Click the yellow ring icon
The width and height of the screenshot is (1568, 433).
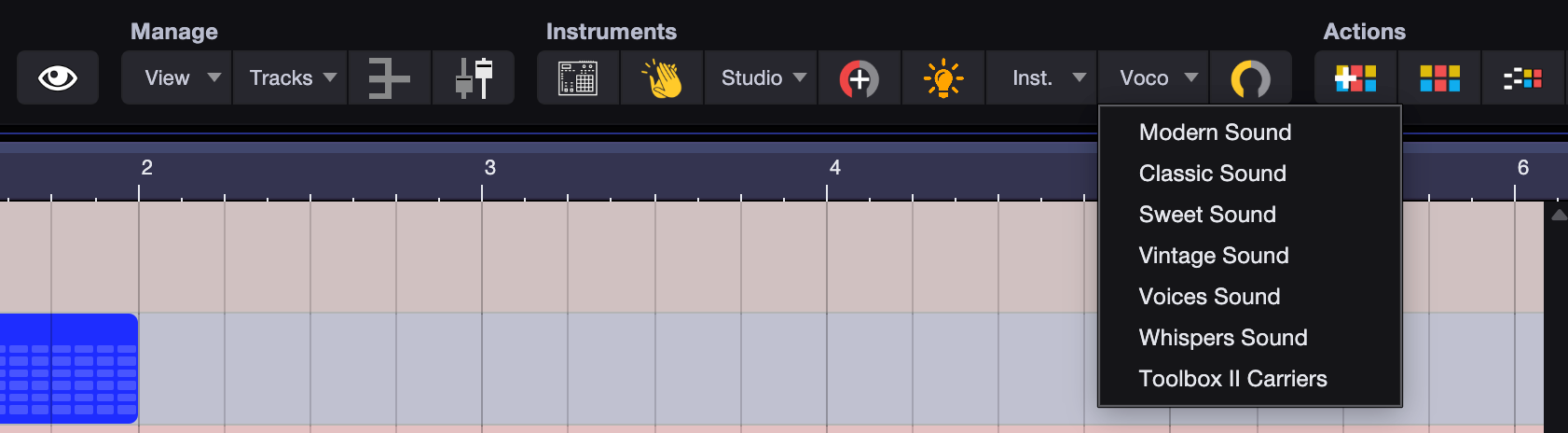pyautogui.click(x=1250, y=78)
